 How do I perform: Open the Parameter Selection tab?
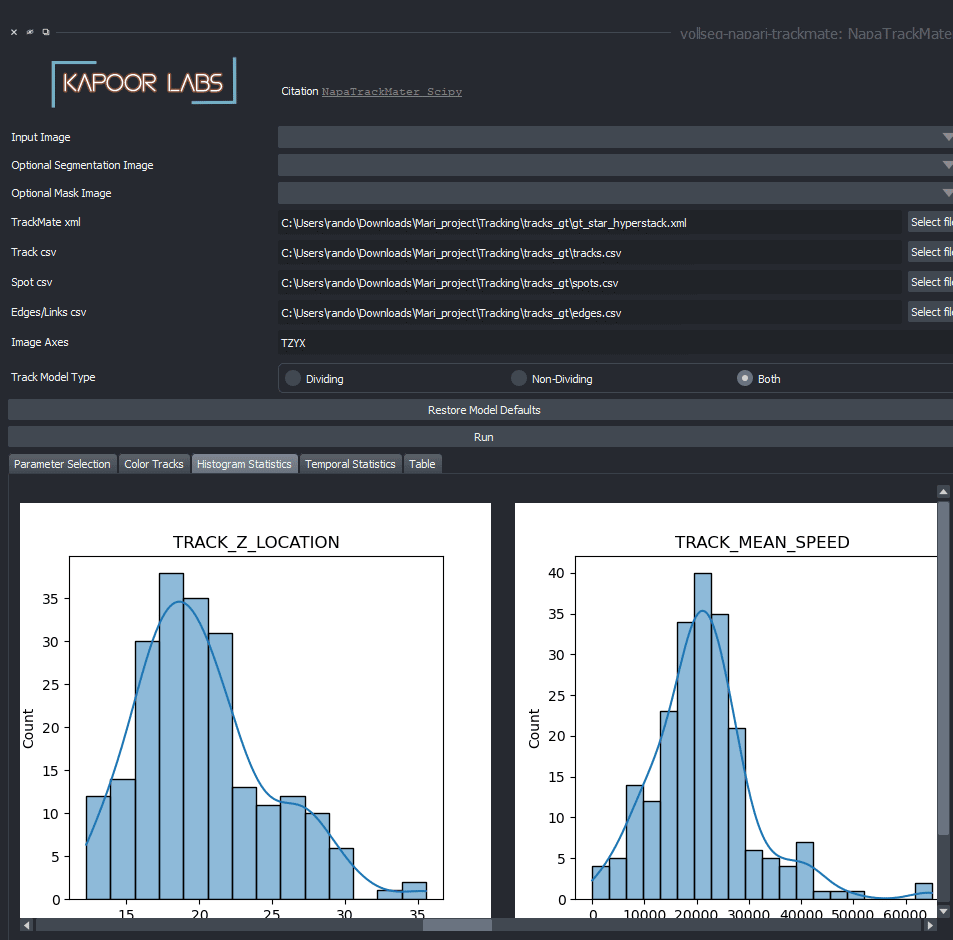point(62,464)
